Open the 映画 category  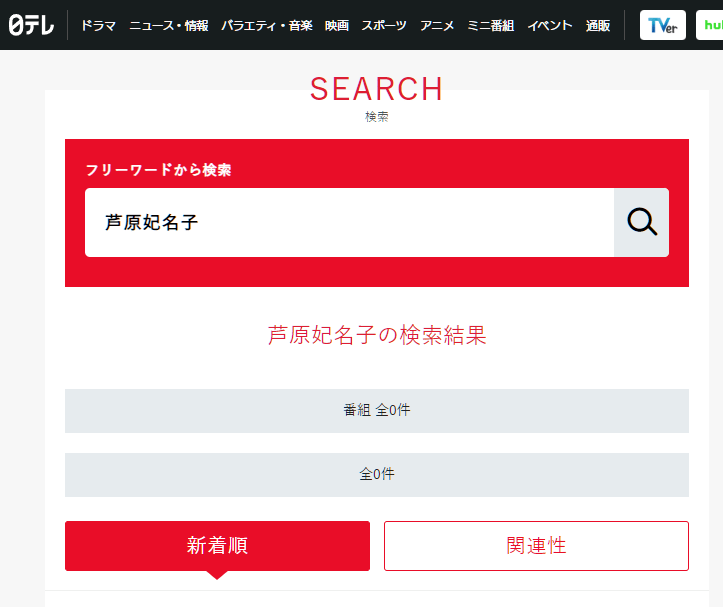[x=337, y=25]
